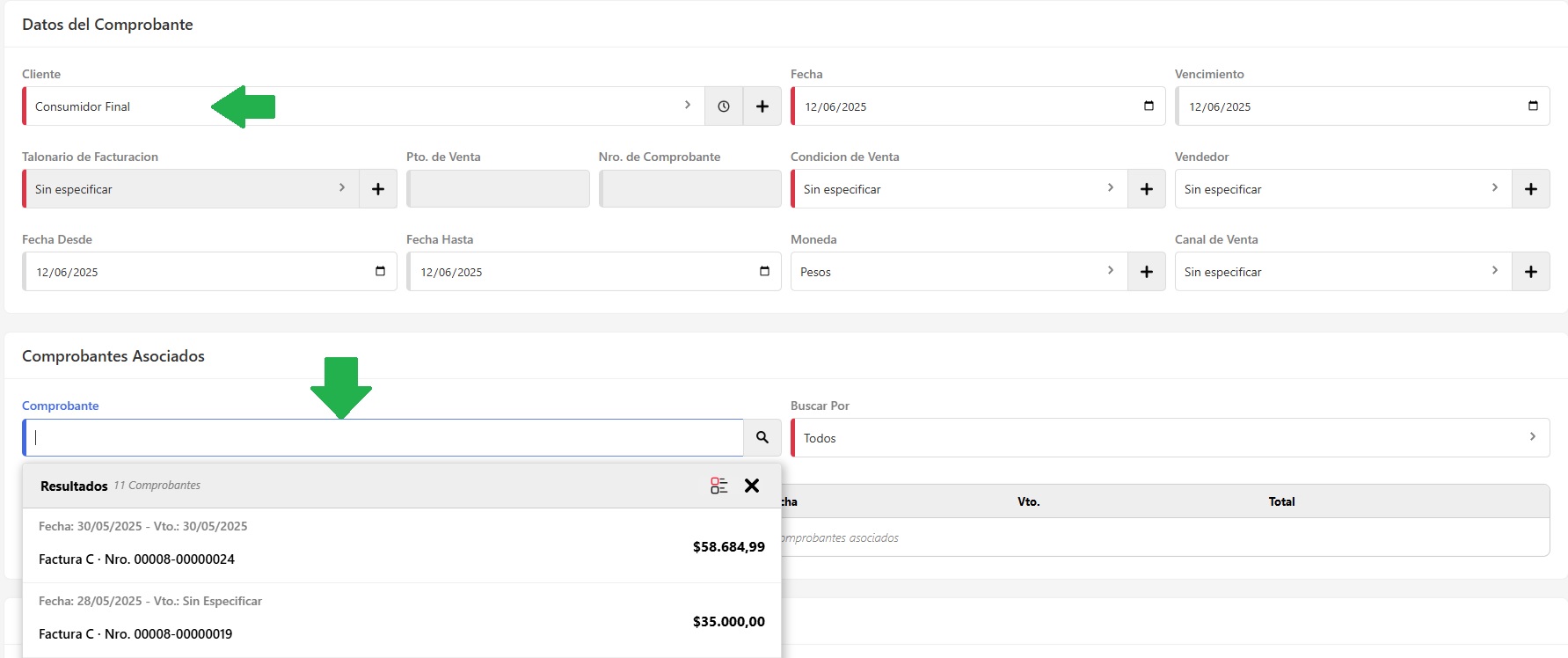Viewport: 1568px width, 658px height.
Task: Open the Fecha calendar picker icon
Action: pos(1149,106)
